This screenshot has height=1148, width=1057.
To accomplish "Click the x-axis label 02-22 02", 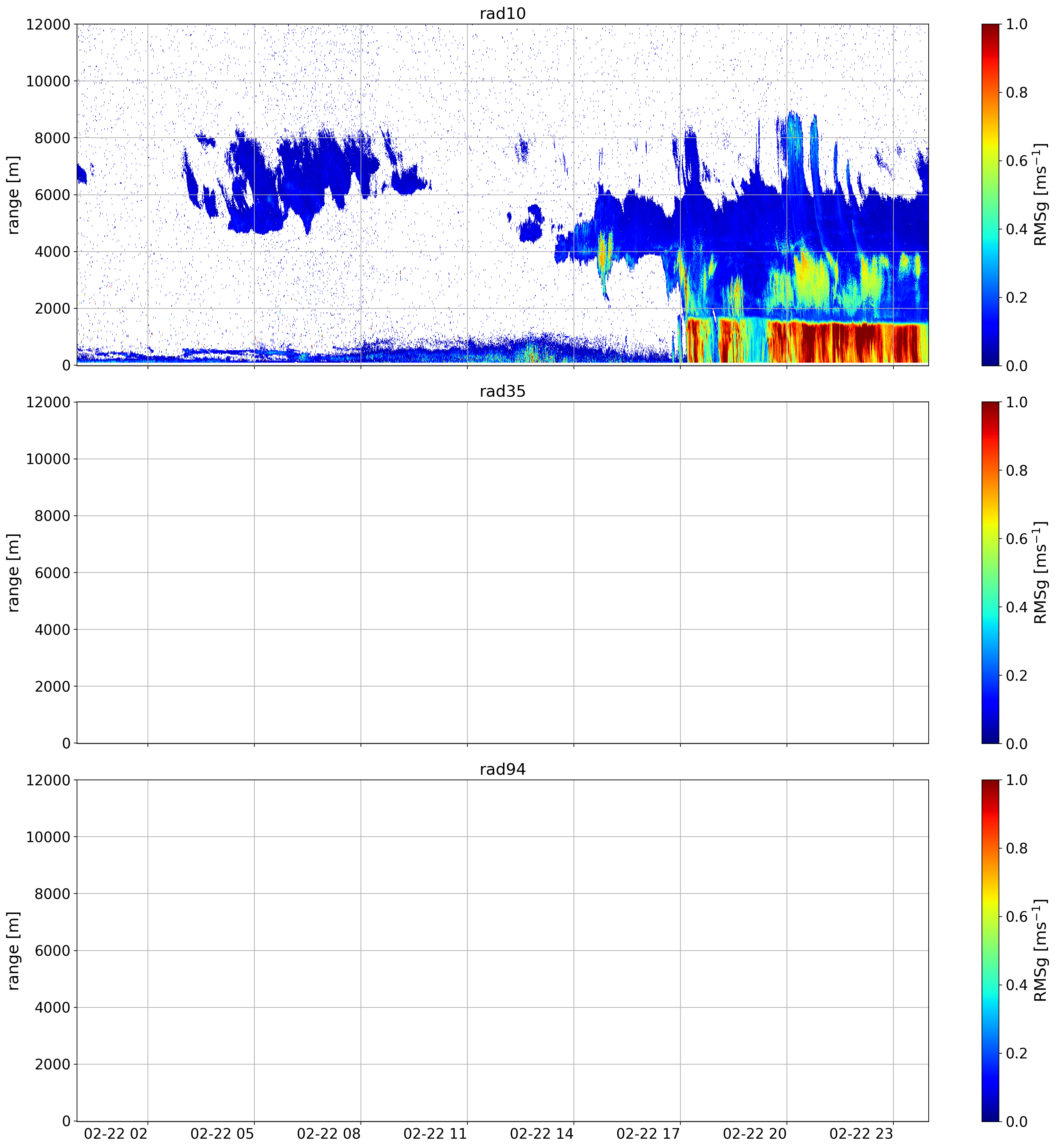I will tap(115, 1134).
